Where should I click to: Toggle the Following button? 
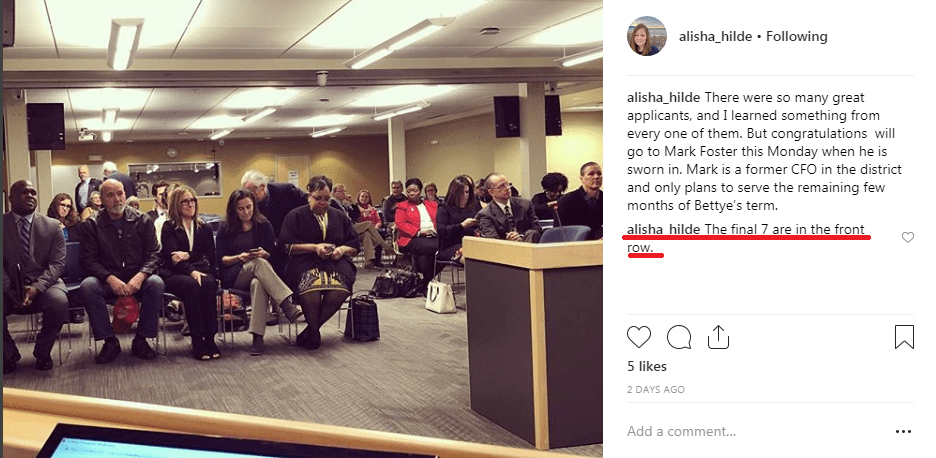pos(796,36)
